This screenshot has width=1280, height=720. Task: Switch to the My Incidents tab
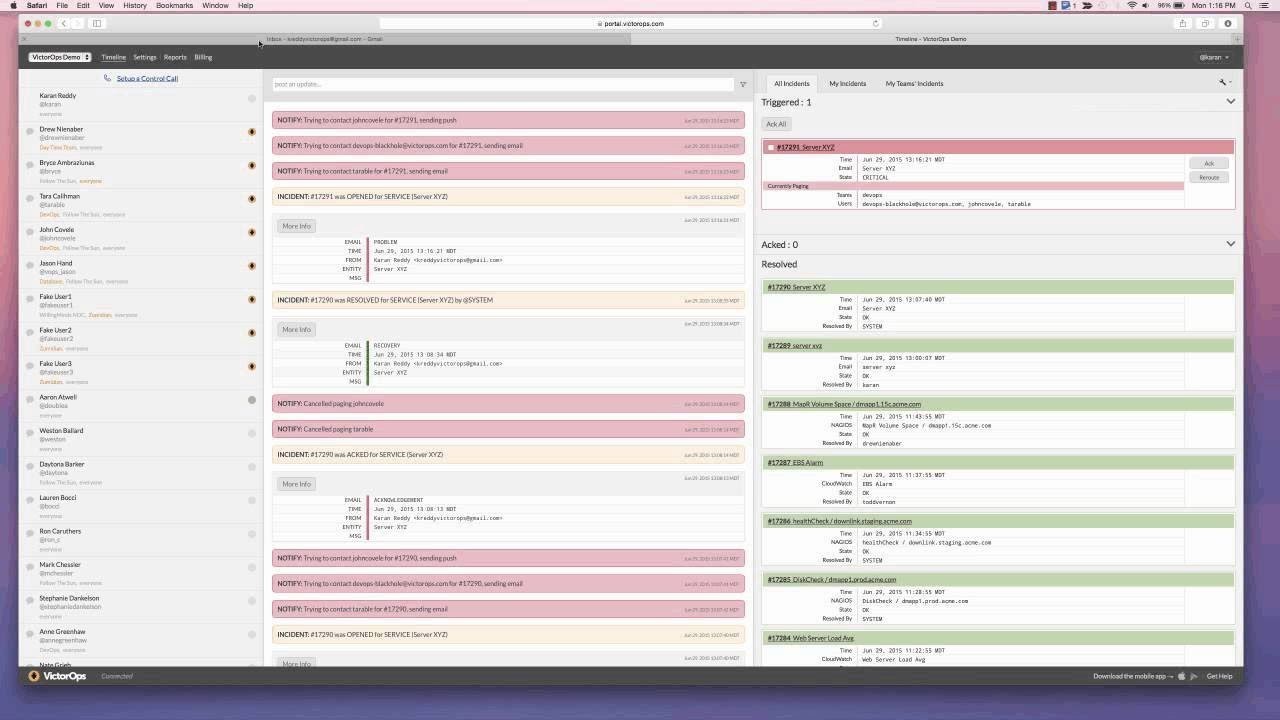(847, 83)
